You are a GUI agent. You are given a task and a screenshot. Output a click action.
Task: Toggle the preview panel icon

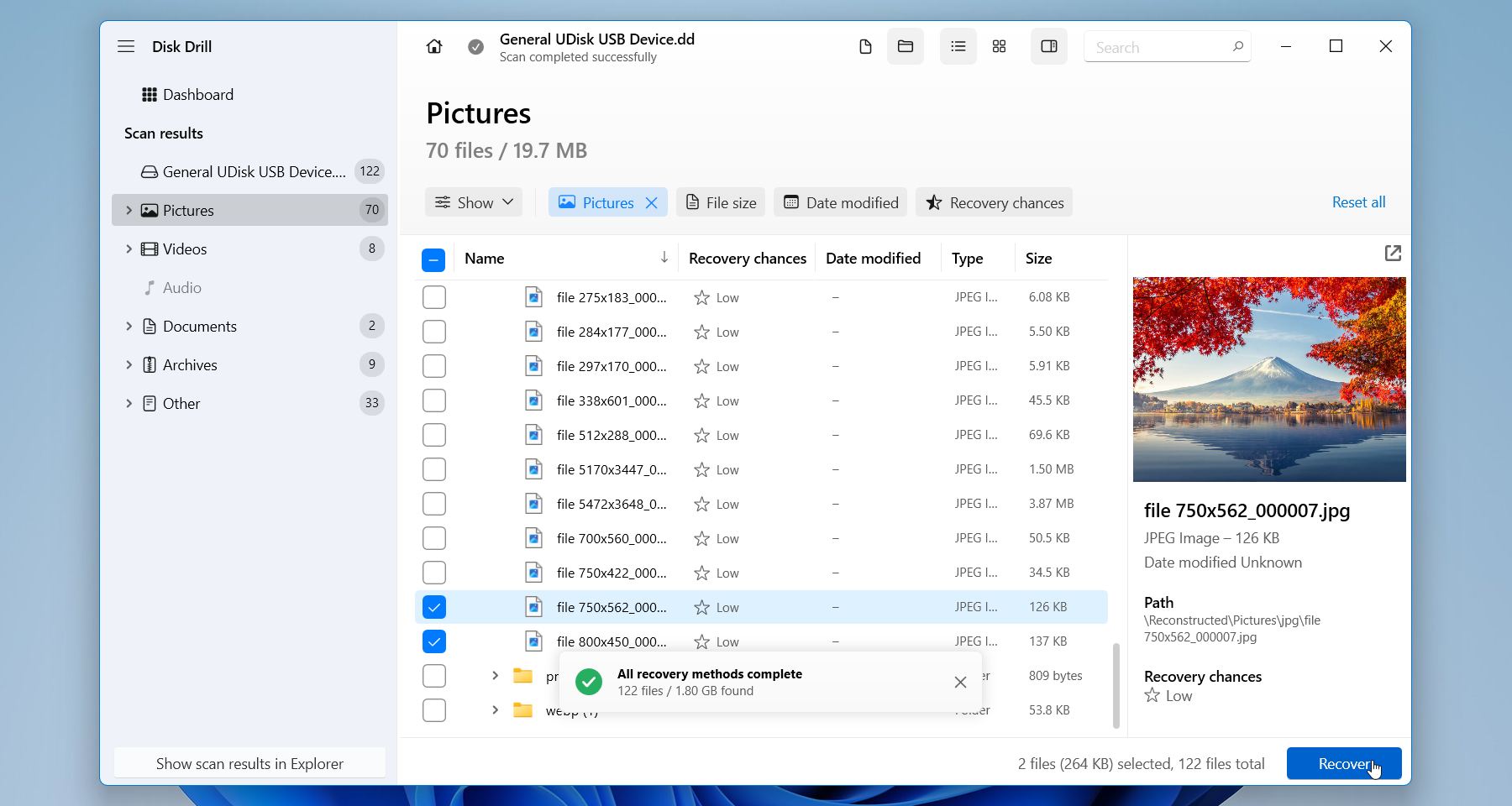pos(1048,46)
